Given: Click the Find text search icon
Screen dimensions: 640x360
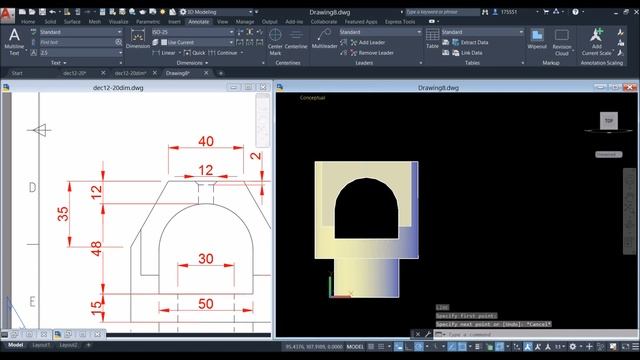Looking at the screenshot, I should 118,42.
